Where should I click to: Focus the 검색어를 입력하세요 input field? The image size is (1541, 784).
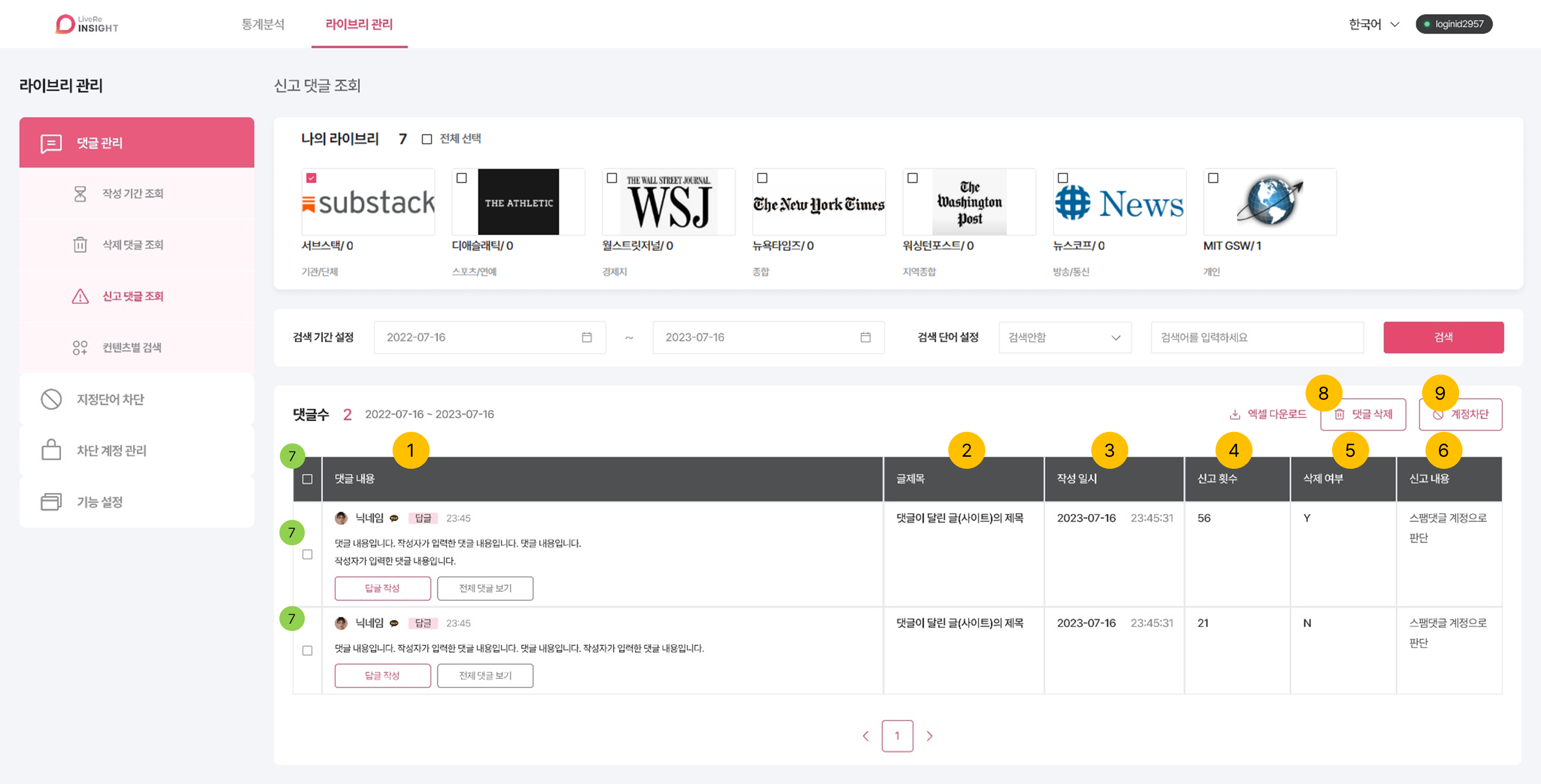point(1257,337)
